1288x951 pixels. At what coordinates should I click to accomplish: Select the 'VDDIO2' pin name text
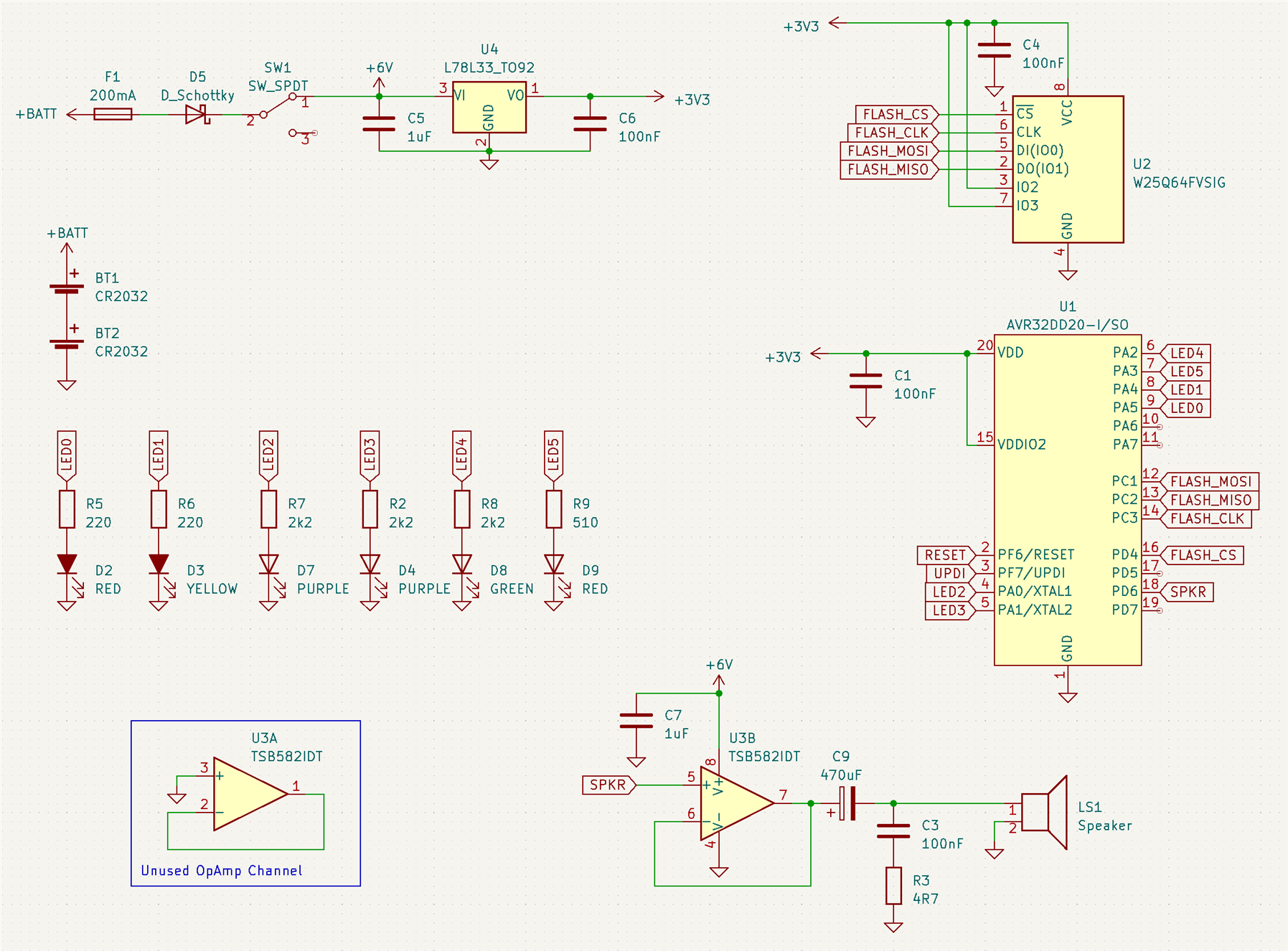coord(1022,445)
